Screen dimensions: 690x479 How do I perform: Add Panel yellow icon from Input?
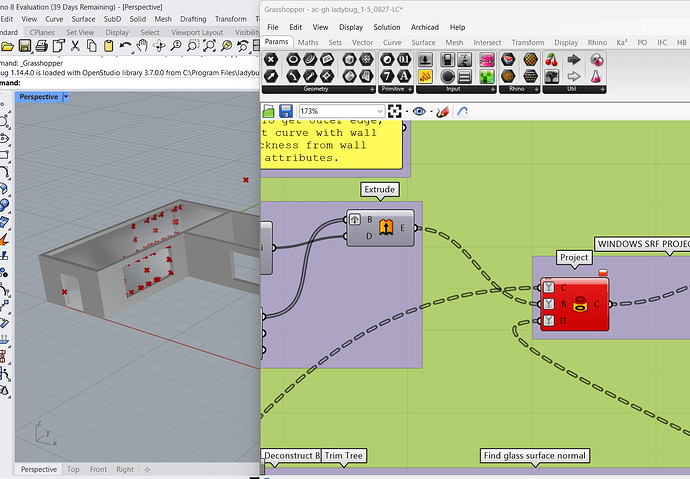[x=425, y=77]
